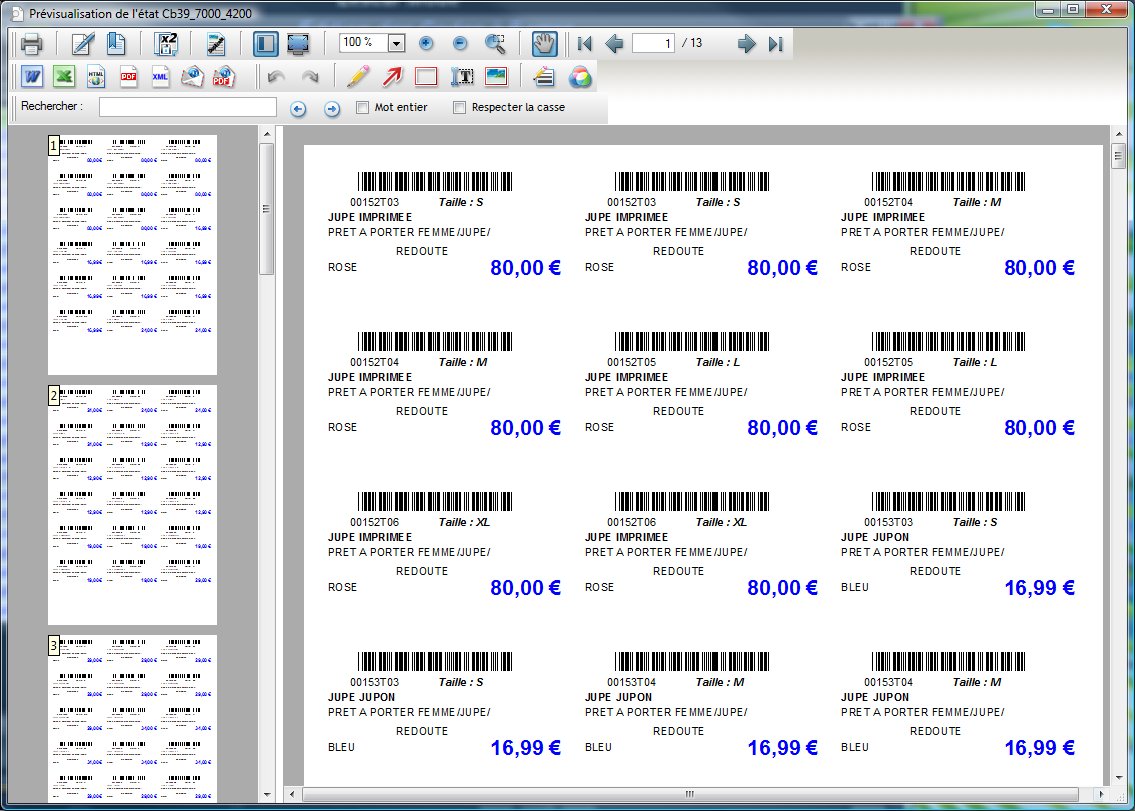Export the report to HTML
The width and height of the screenshot is (1135, 811).
(x=96, y=76)
